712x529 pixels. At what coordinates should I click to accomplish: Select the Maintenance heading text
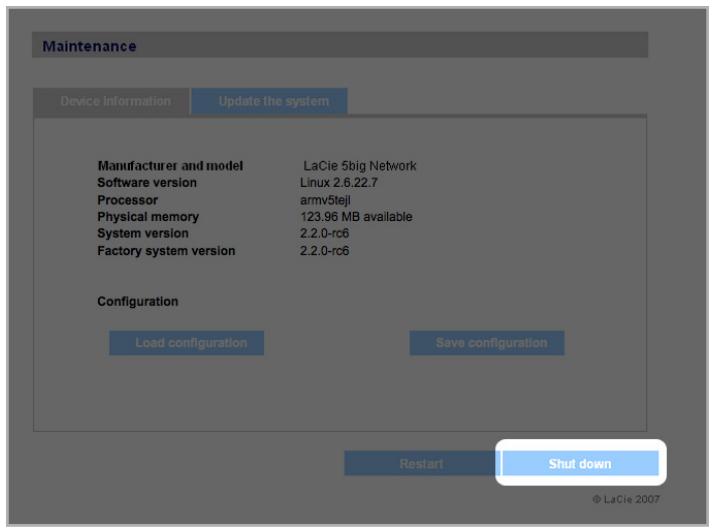click(x=89, y=46)
